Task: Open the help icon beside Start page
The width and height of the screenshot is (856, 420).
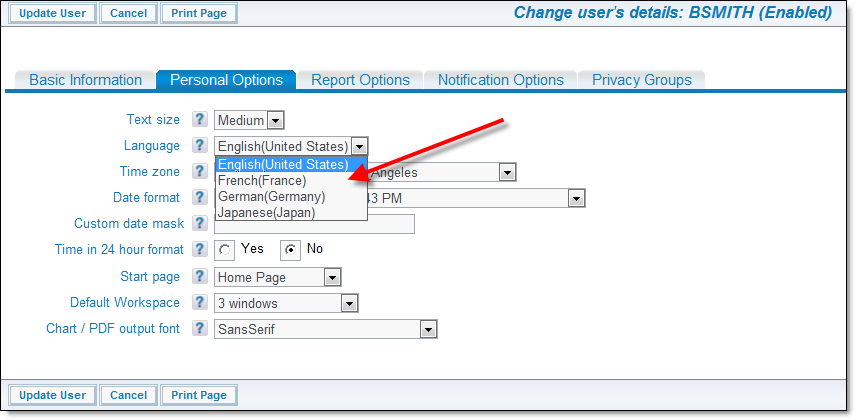Action: 200,276
